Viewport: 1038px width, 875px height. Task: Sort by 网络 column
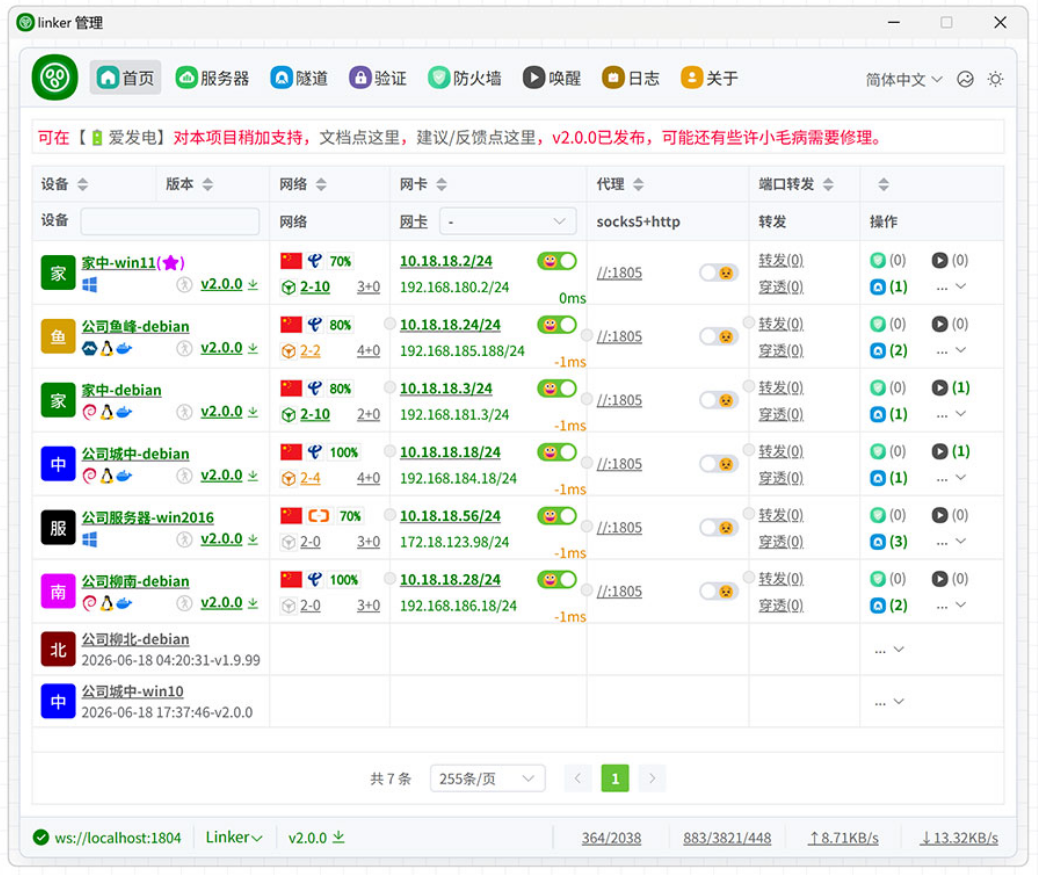321,184
